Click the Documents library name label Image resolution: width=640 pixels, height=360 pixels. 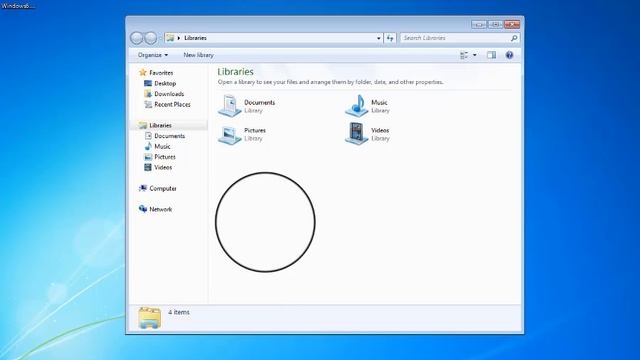pos(259,102)
